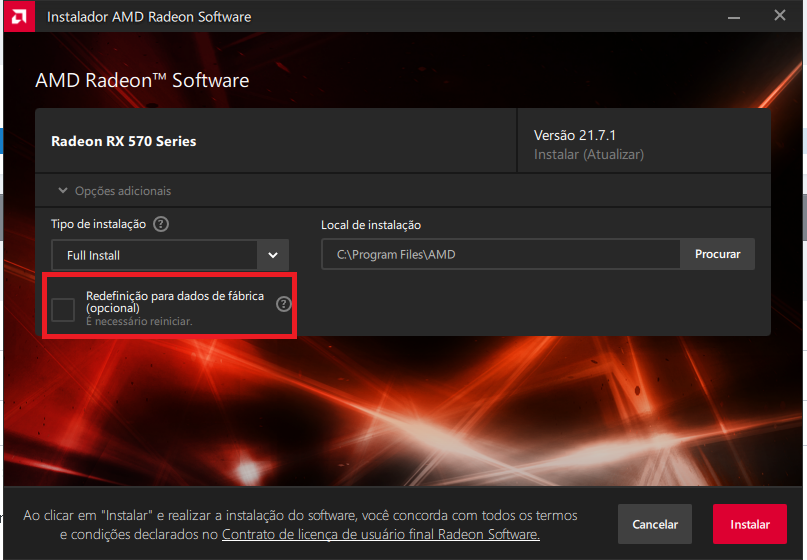Viewport: 807px width, 560px height.
Task: Open the Radeon Software license agreement link
Action: [380, 534]
